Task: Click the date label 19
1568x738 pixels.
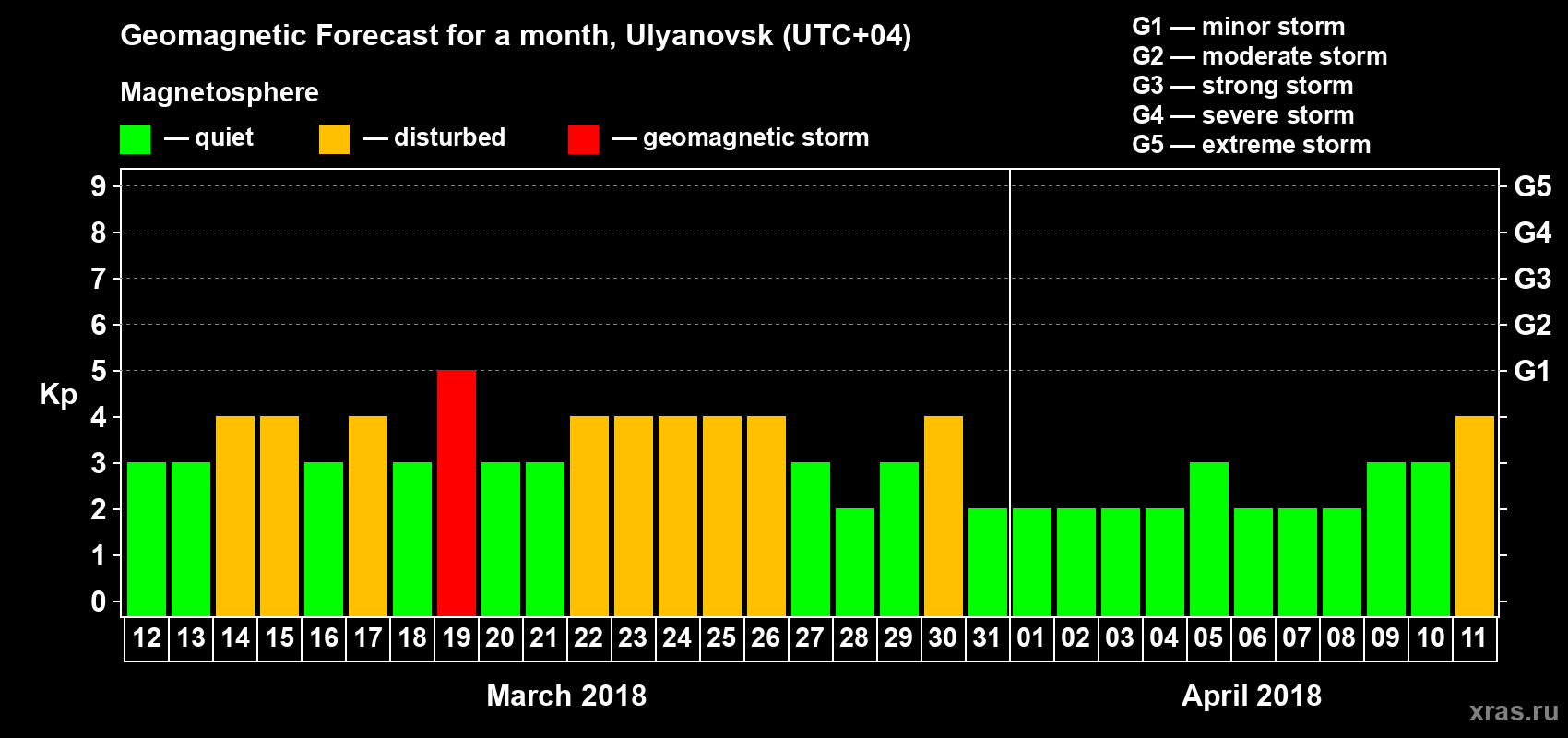Action: (x=457, y=638)
